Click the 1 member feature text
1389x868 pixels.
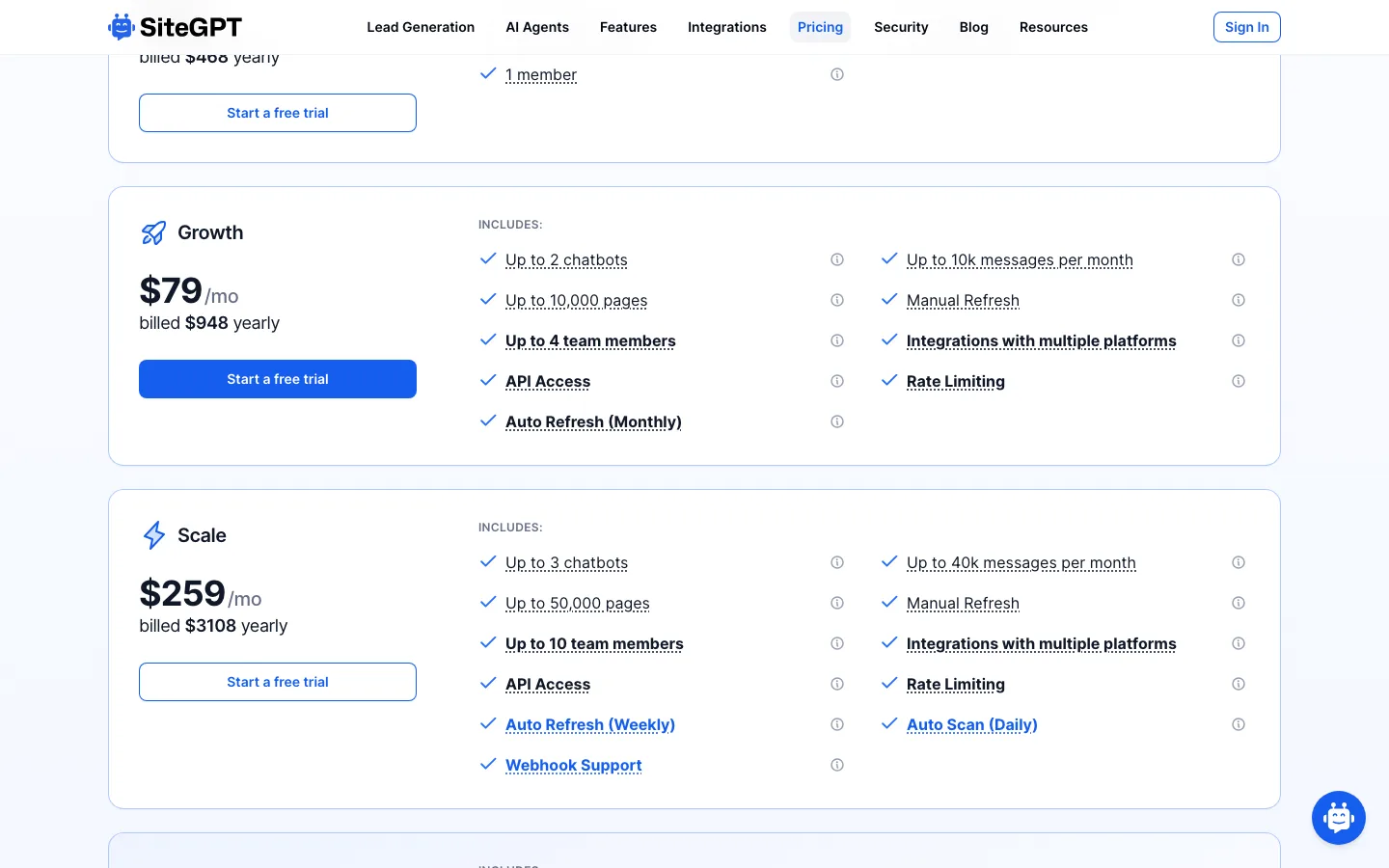(541, 74)
